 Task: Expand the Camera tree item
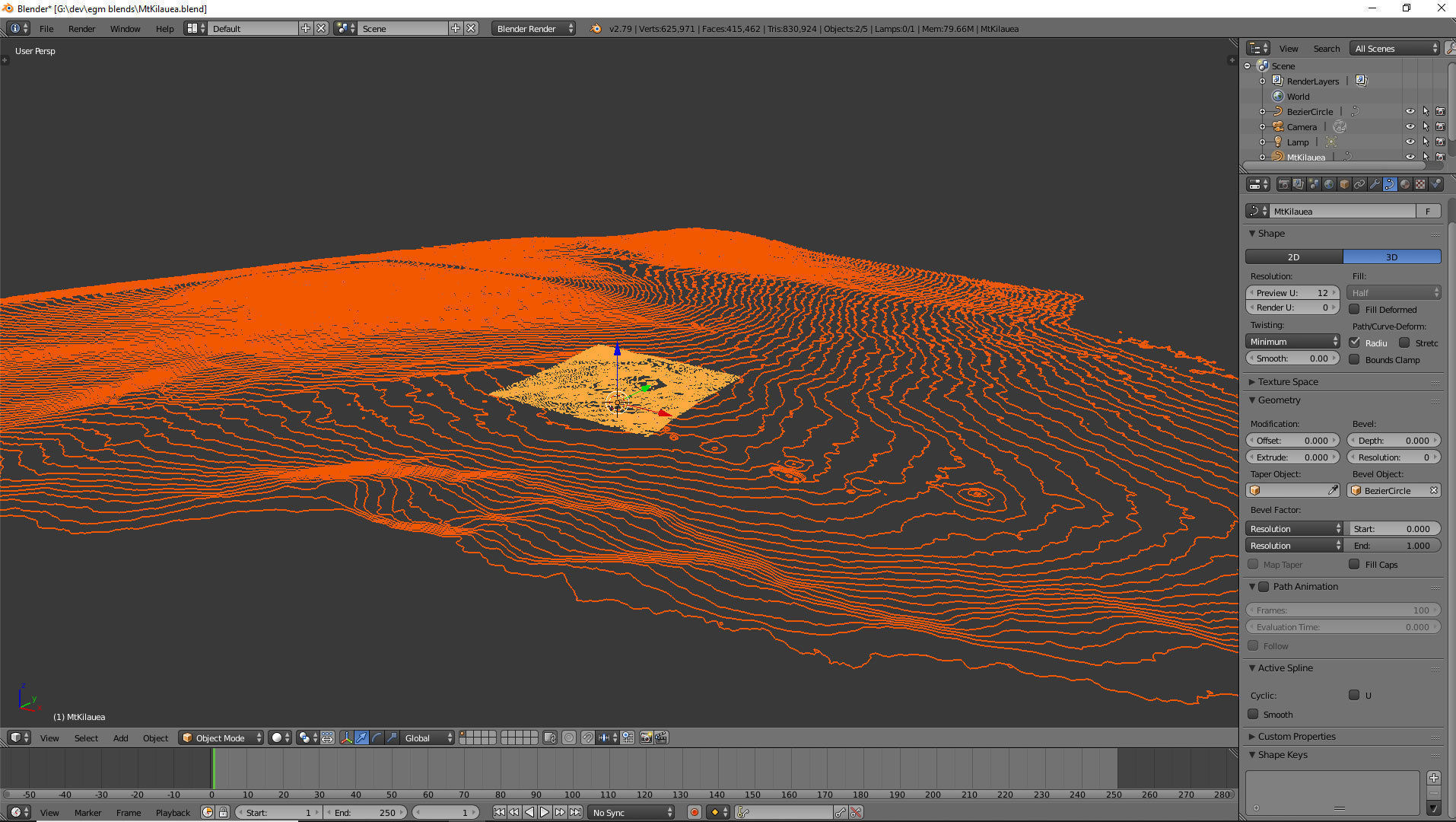[x=1263, y=126]
